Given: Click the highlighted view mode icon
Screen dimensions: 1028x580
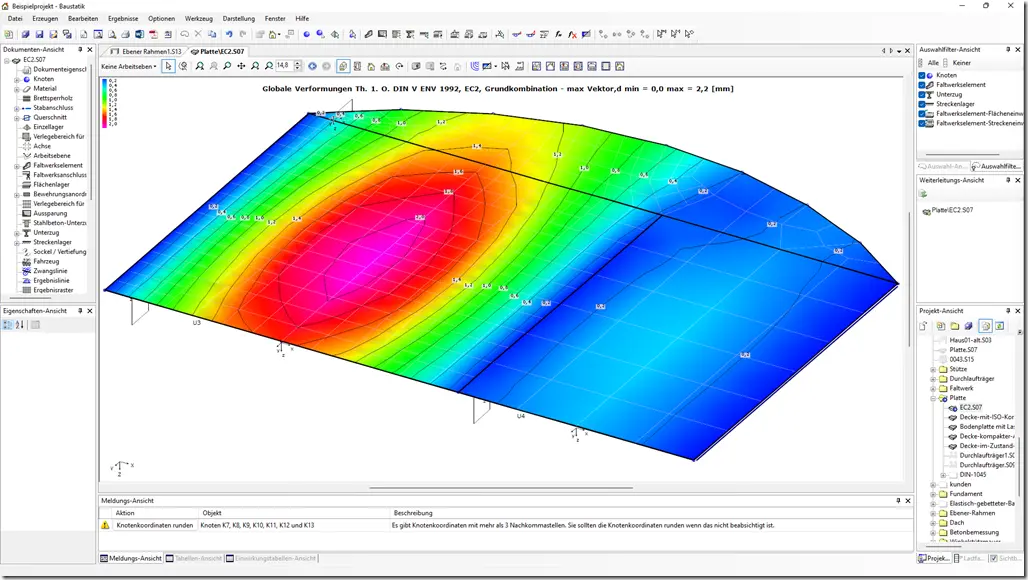Looking at the screenshot, I should click(x=343, y=66).
